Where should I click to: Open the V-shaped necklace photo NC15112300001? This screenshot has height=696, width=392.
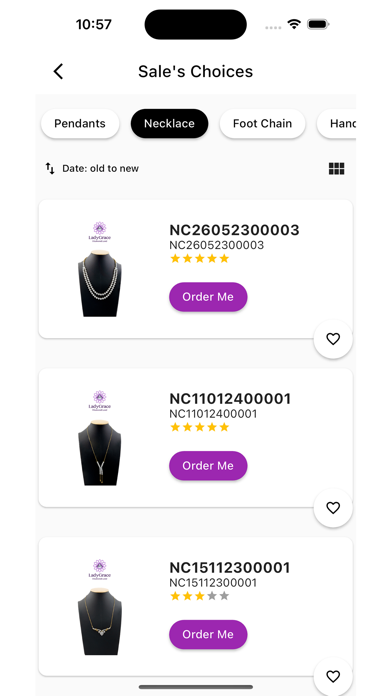click(x=99, y=606)
